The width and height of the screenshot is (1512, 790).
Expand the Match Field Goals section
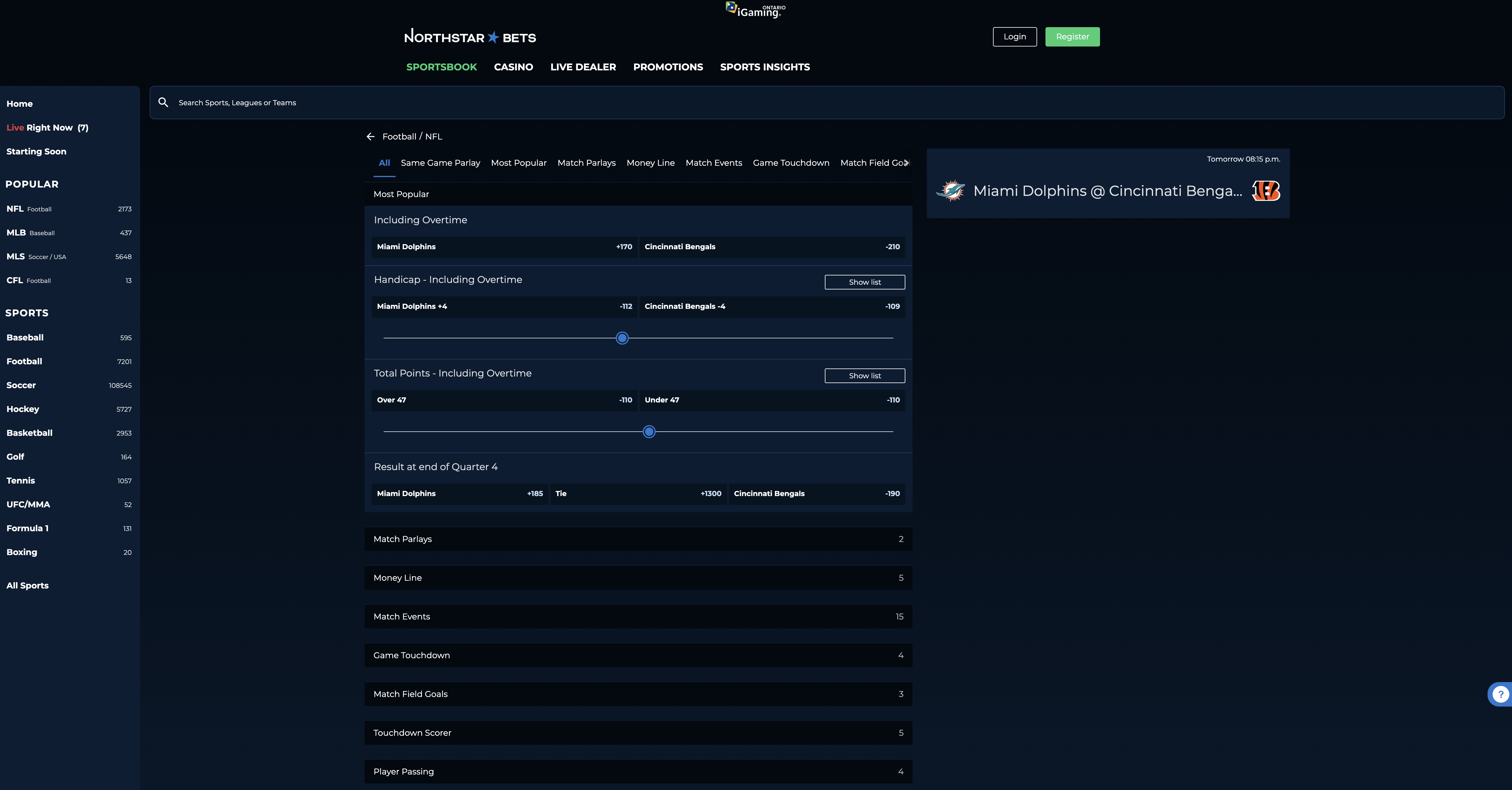click(x=638, y=694)
